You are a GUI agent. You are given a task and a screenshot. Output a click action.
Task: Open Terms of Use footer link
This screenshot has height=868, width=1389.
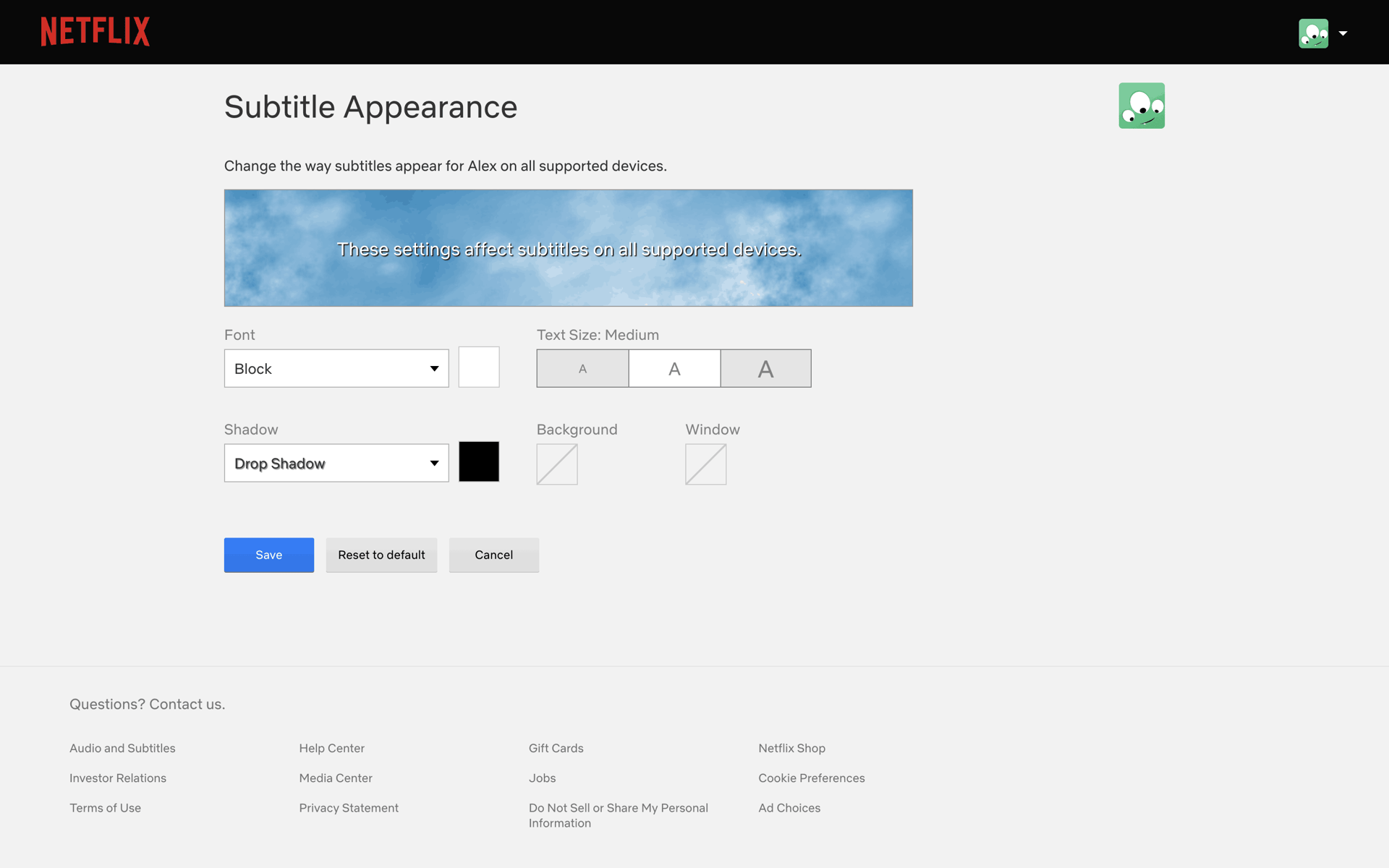(x=105, y=807)
